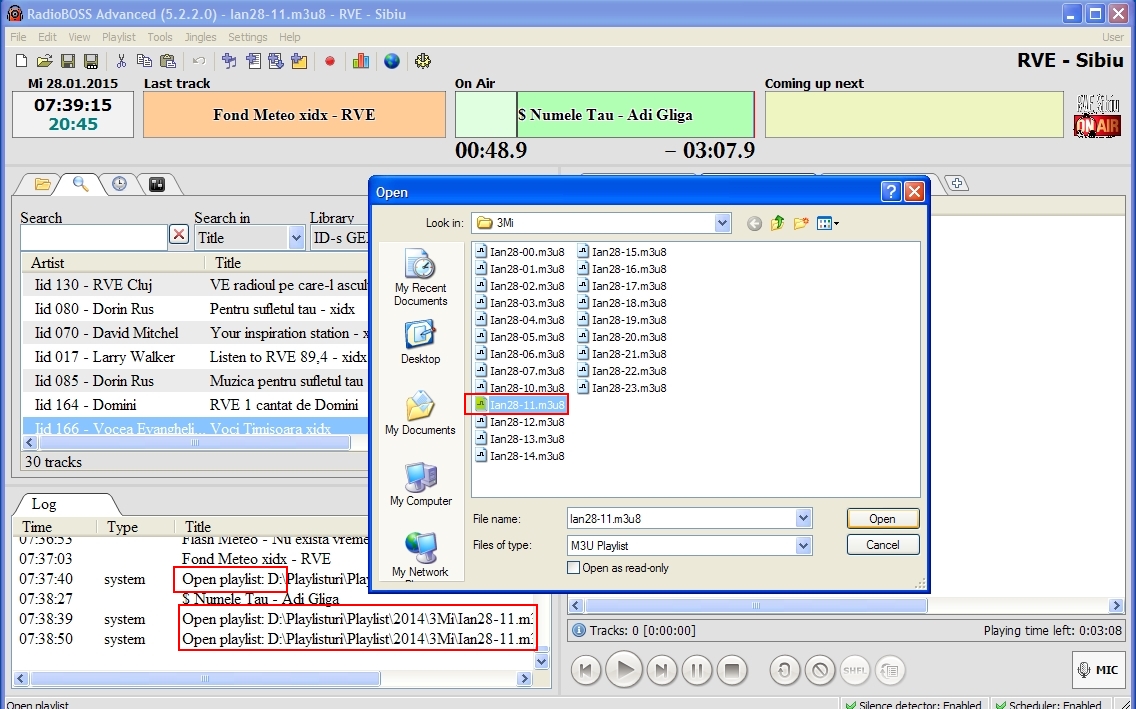Toggle the SHFL shuffle button
Image resolution: width=1136 pixels, height=709 pixels.
[x=855, y=670]
